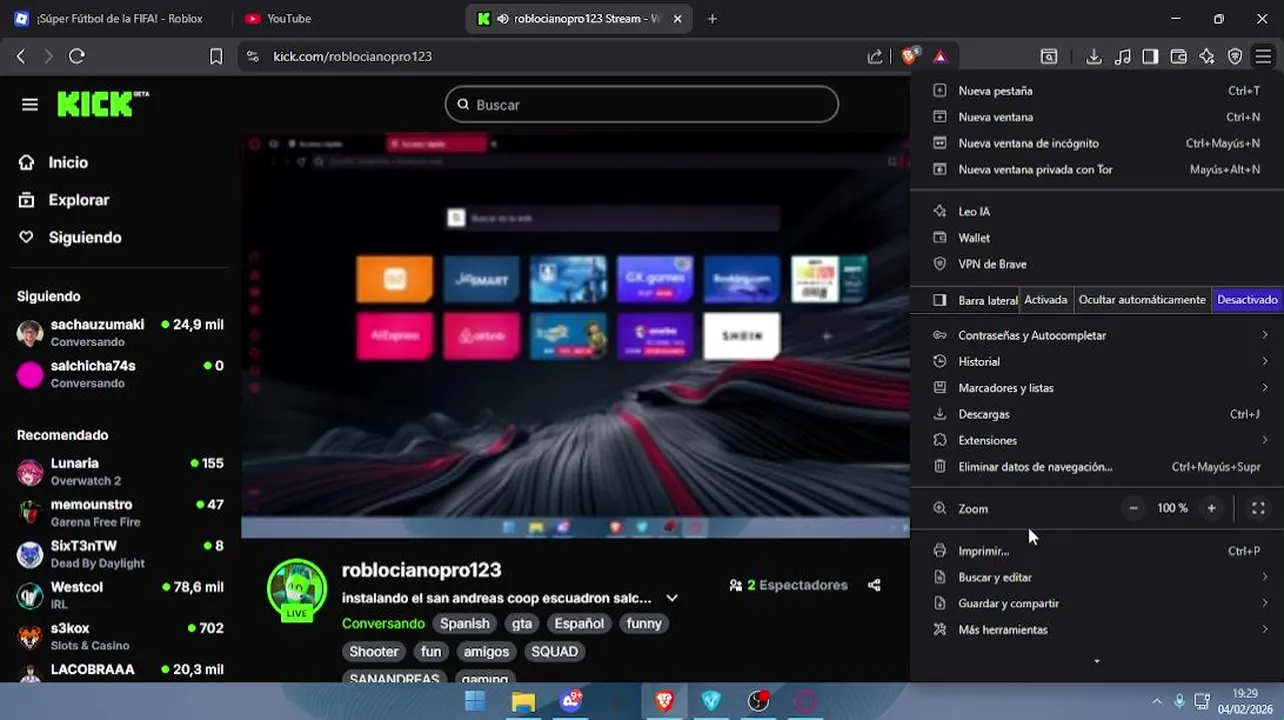Click the share page icon in address bar
The image size is (1284, 720).
tap(875, 57)
